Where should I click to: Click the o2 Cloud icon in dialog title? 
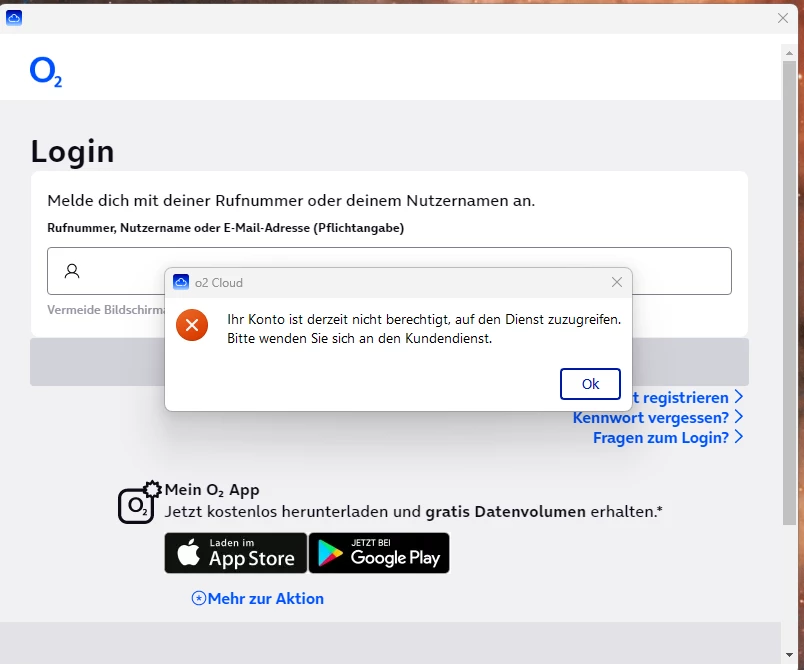181,282
